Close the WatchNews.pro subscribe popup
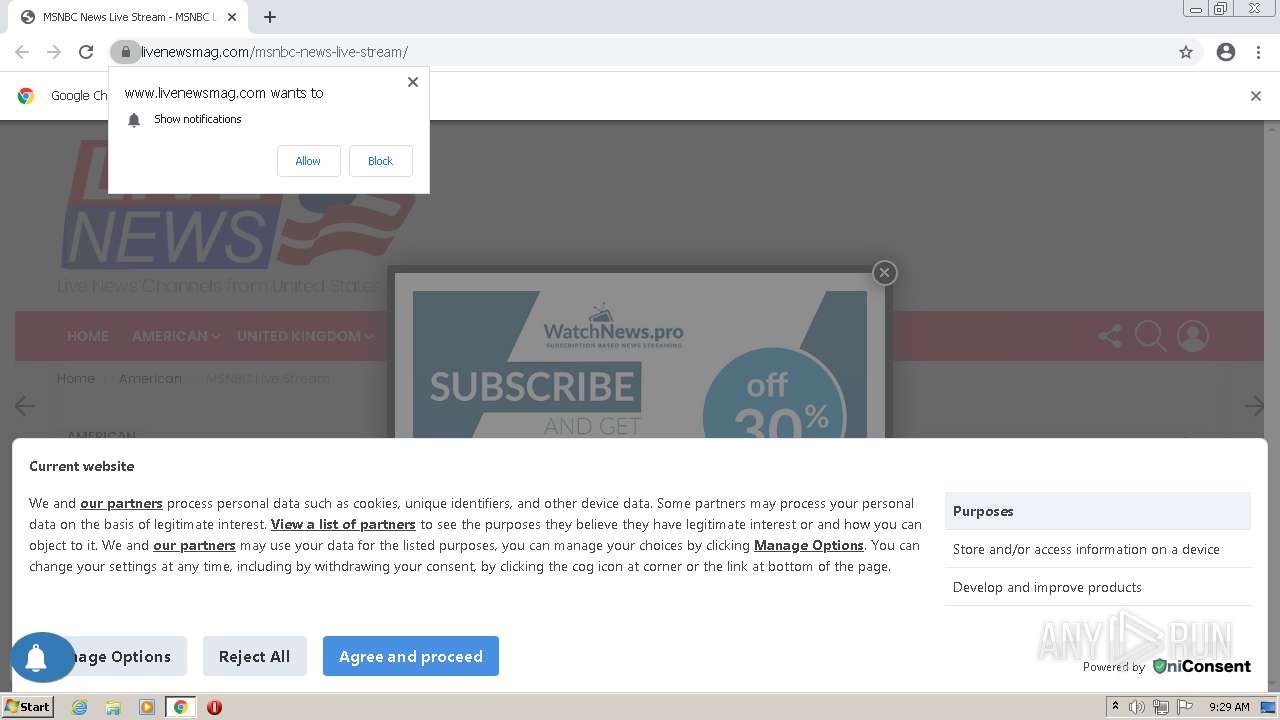 [x=884, y=272]
